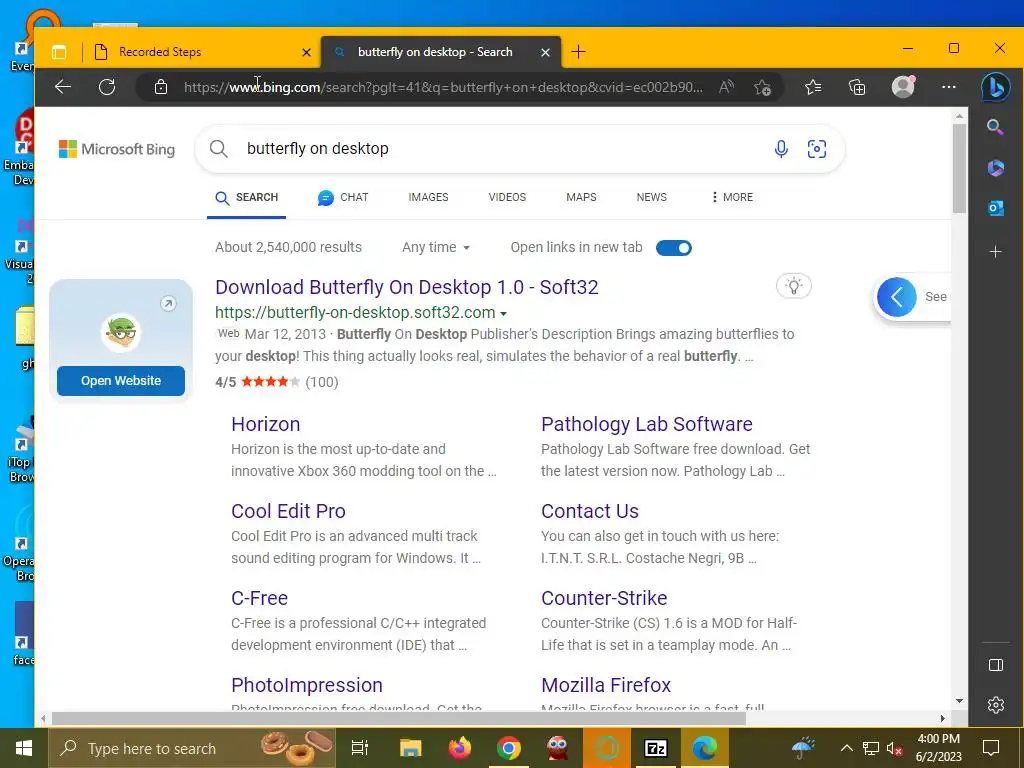1024x768 pixels.
Task: Start voice search microphone
Action: tap(780, 149)
